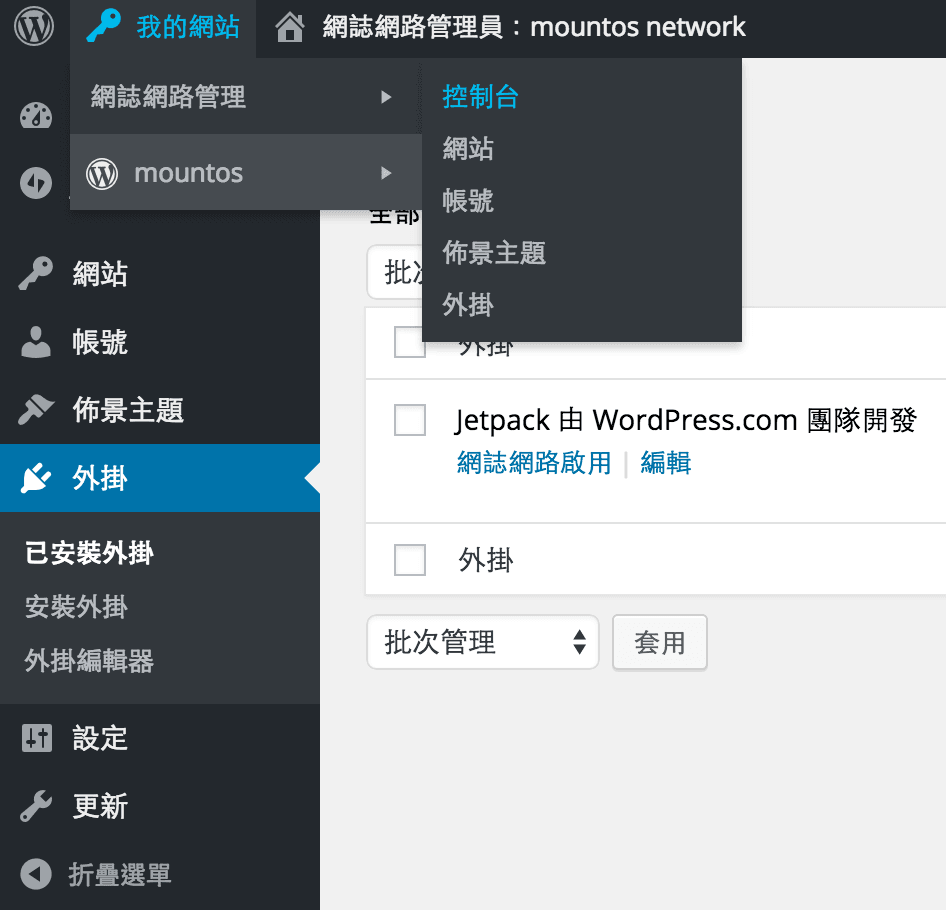Click the WordPress icon next to mountos
The height and width of the screenshot is (910, 946).
pos(102,173)
